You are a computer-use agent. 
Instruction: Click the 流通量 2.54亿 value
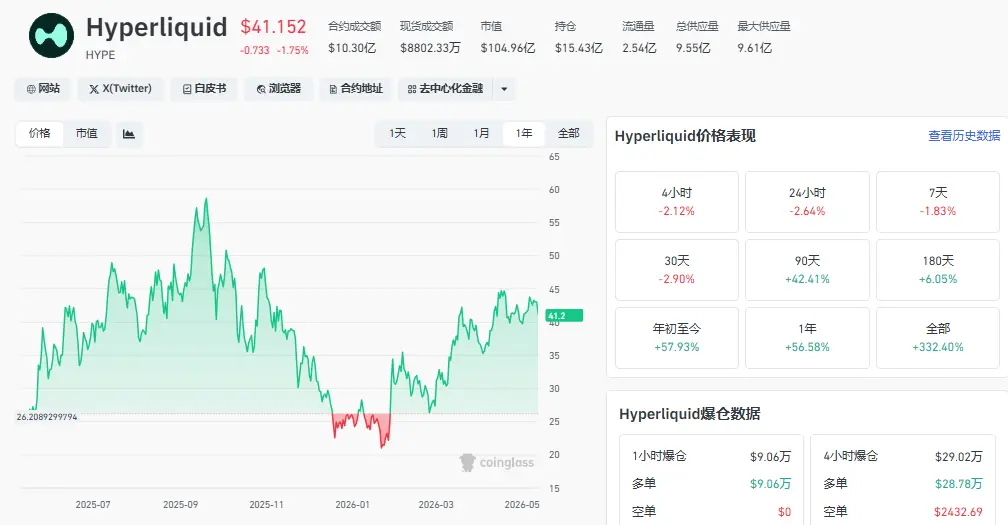tap(639, 48)
